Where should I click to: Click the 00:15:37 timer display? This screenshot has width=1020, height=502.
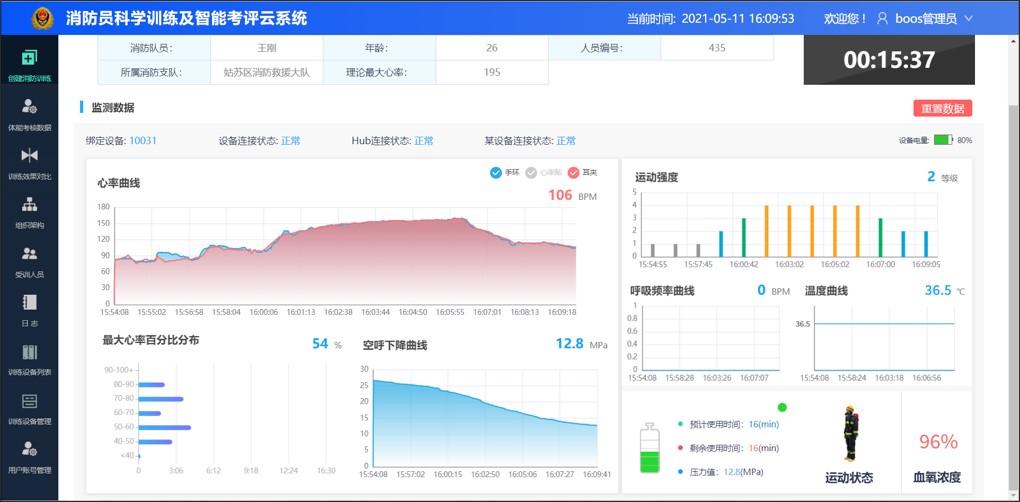pyautogui.click(x=889, y=60)
